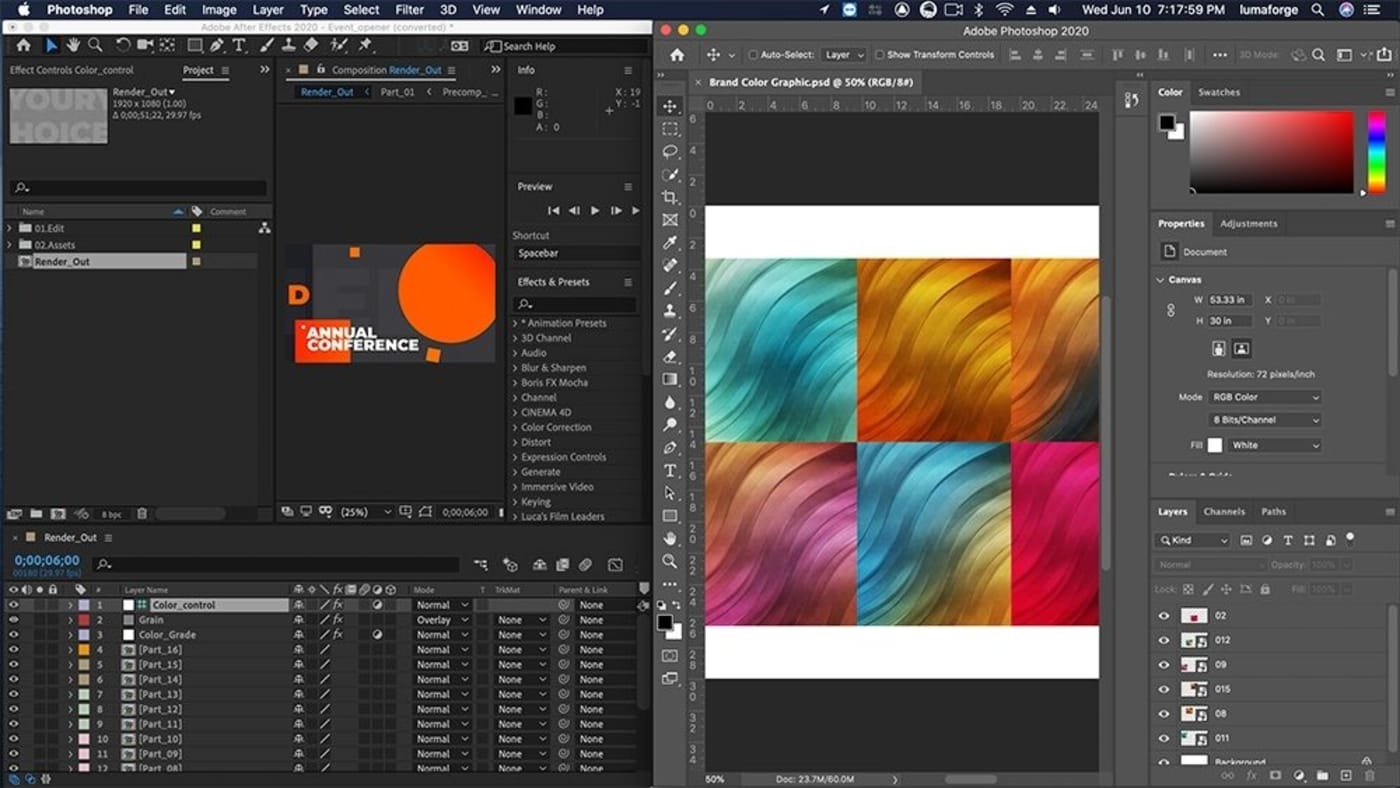Open the Filter menu in menu bar
This screenshot has height=788, width=1400.
(409, 10)
